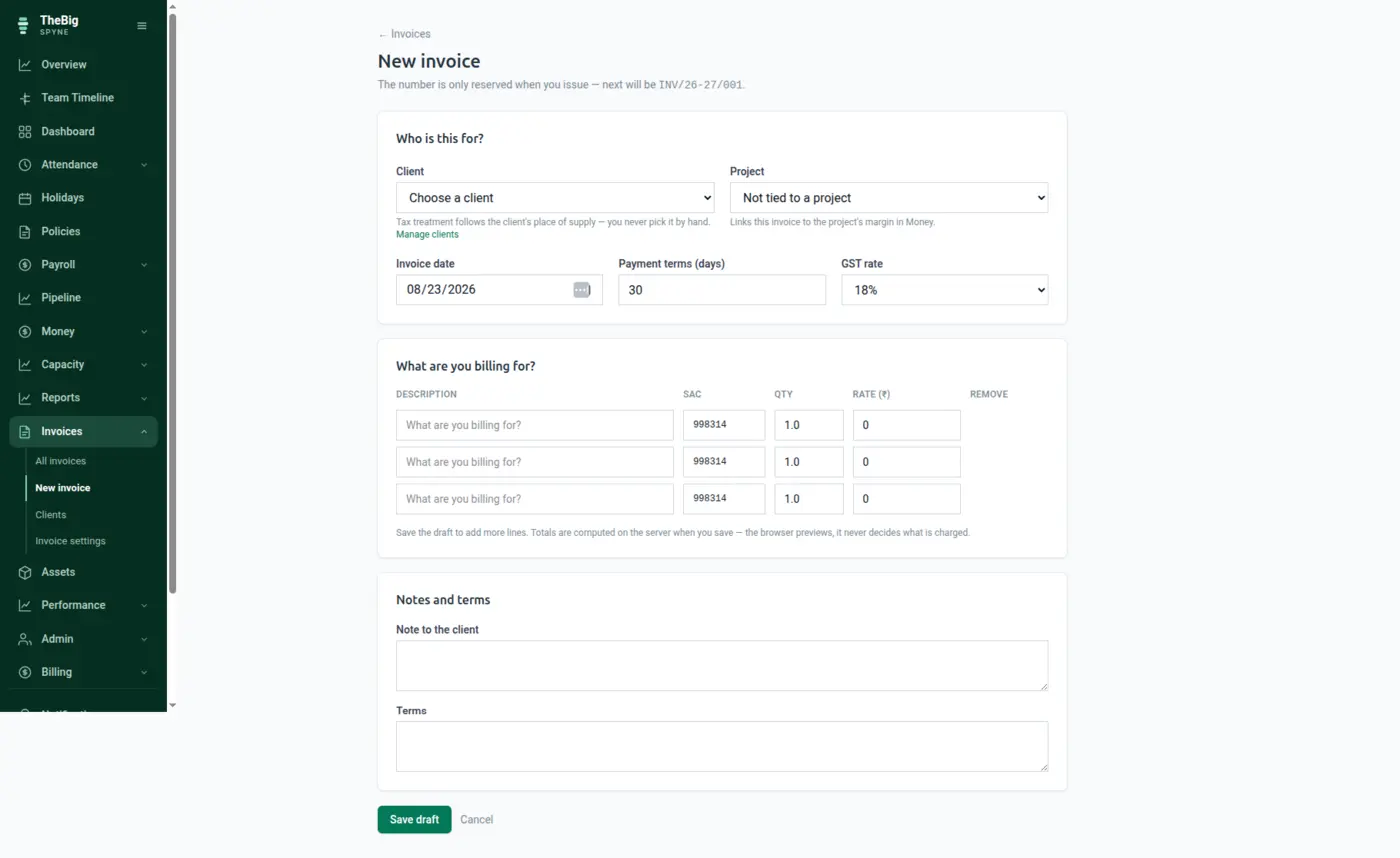Click the Holidays calendar icon
The height and width of the screenshot is (858, 1400).
tap(25, 198)
